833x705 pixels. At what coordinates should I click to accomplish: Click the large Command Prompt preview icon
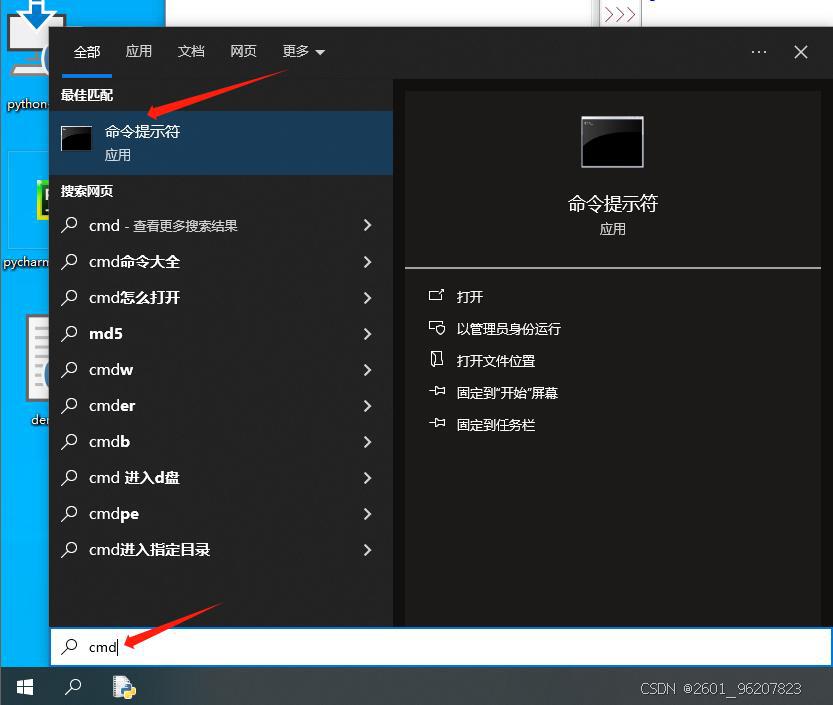tap(612, 142)
